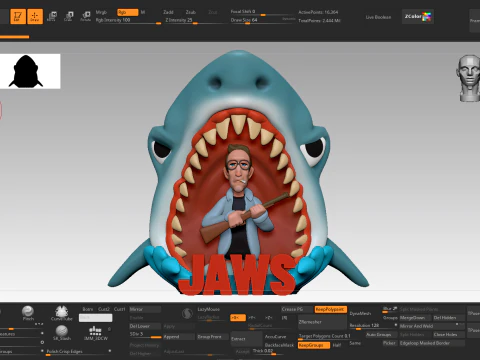This screenshot has width=480, height=360.
Task: Click the Del Hidden button
Action: coord(449,318)
